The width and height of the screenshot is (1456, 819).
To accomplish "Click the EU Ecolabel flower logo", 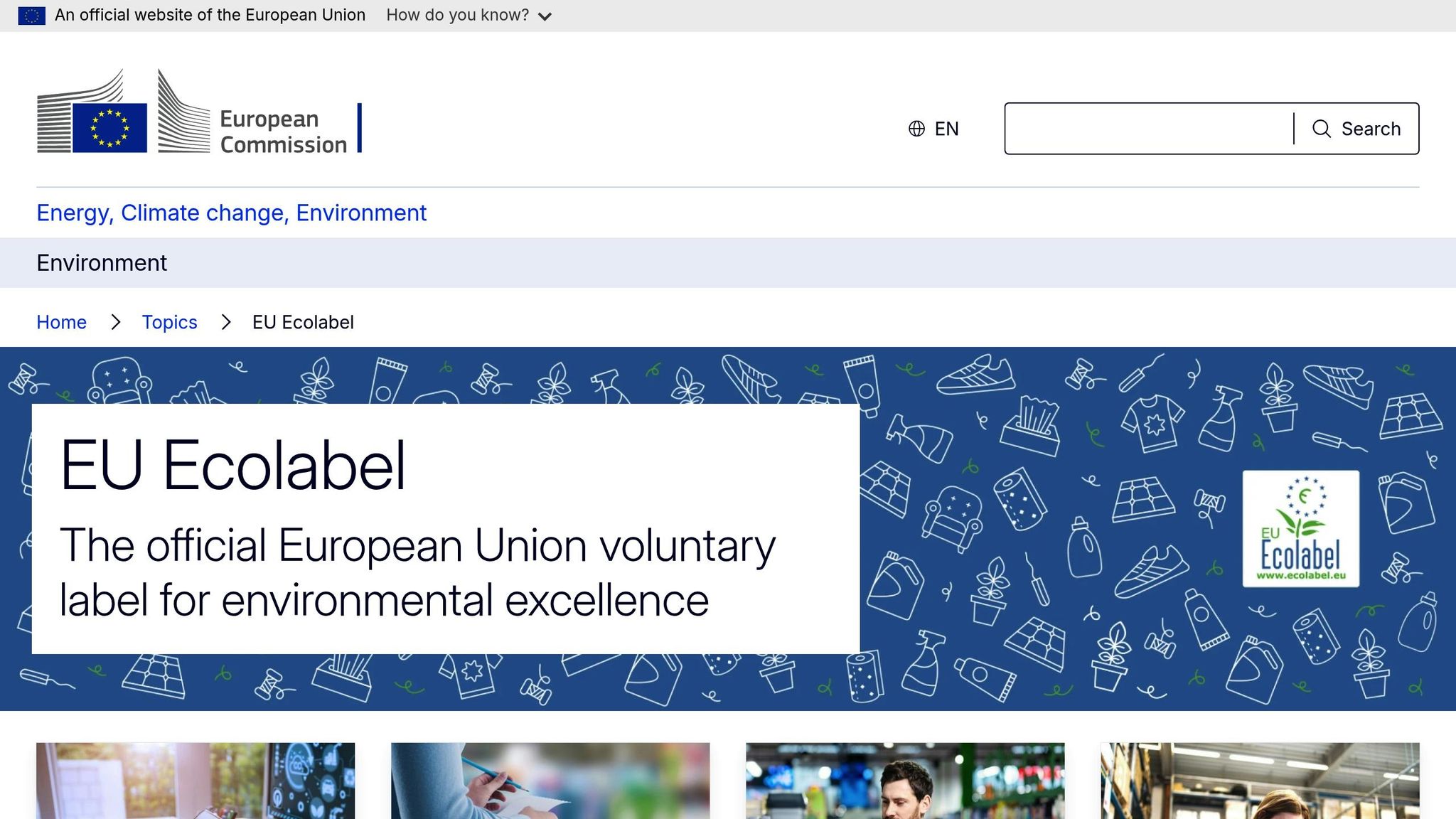I will click(x=1300, y=529).
